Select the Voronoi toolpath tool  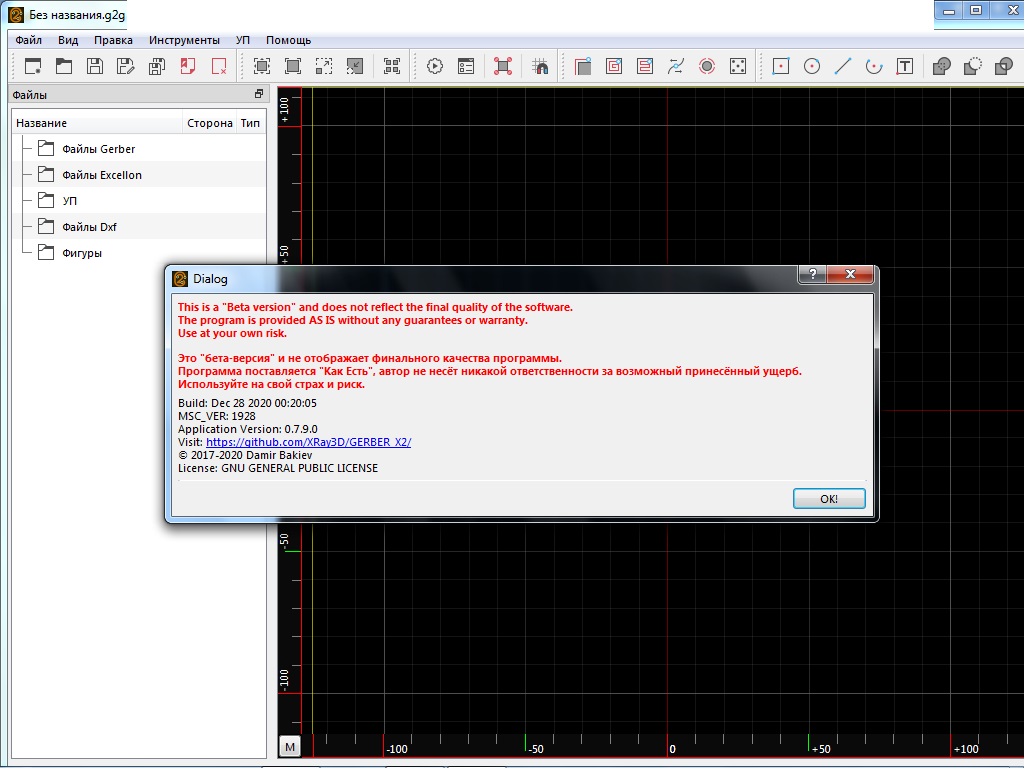(x=676, y=66)
